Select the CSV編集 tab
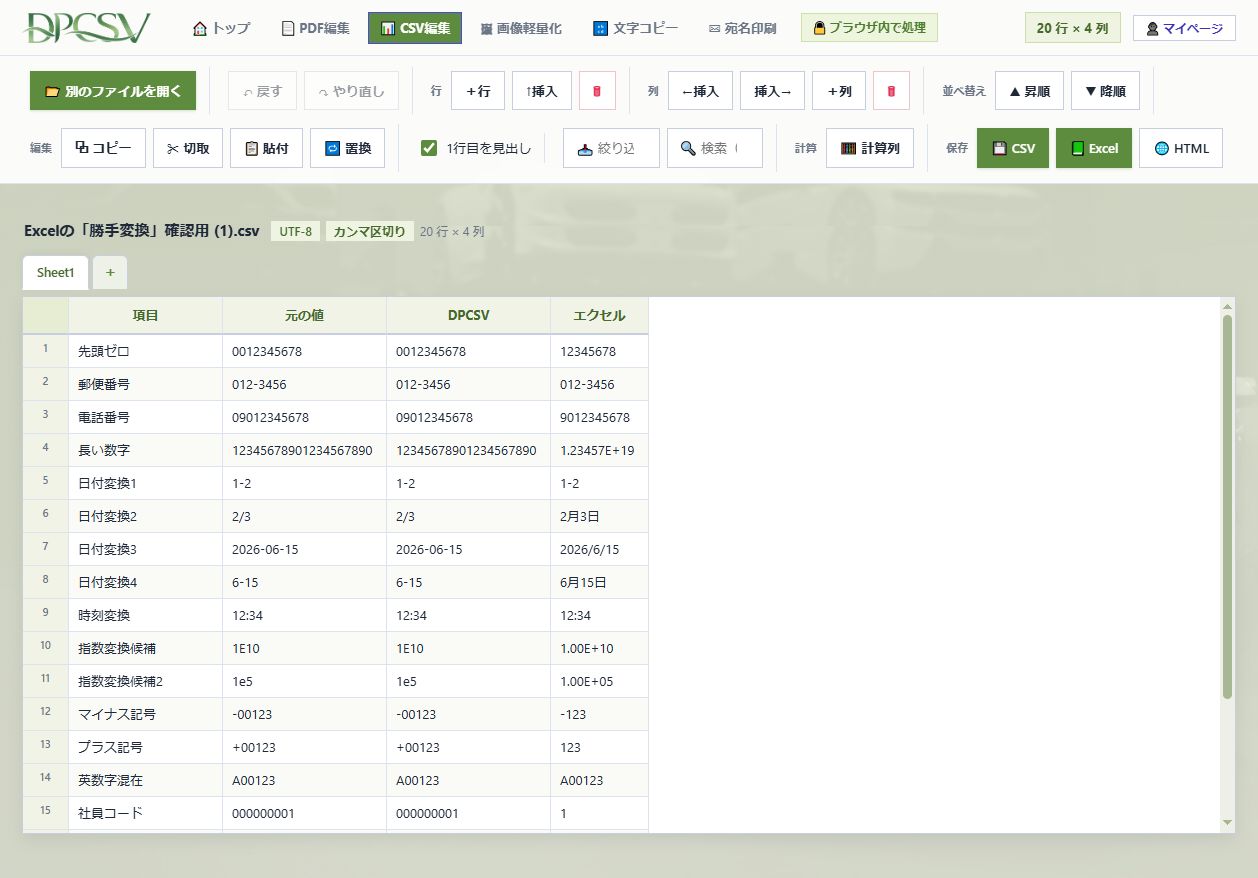The width and height of the screenshot is (1258, 878). pos(415,28)
